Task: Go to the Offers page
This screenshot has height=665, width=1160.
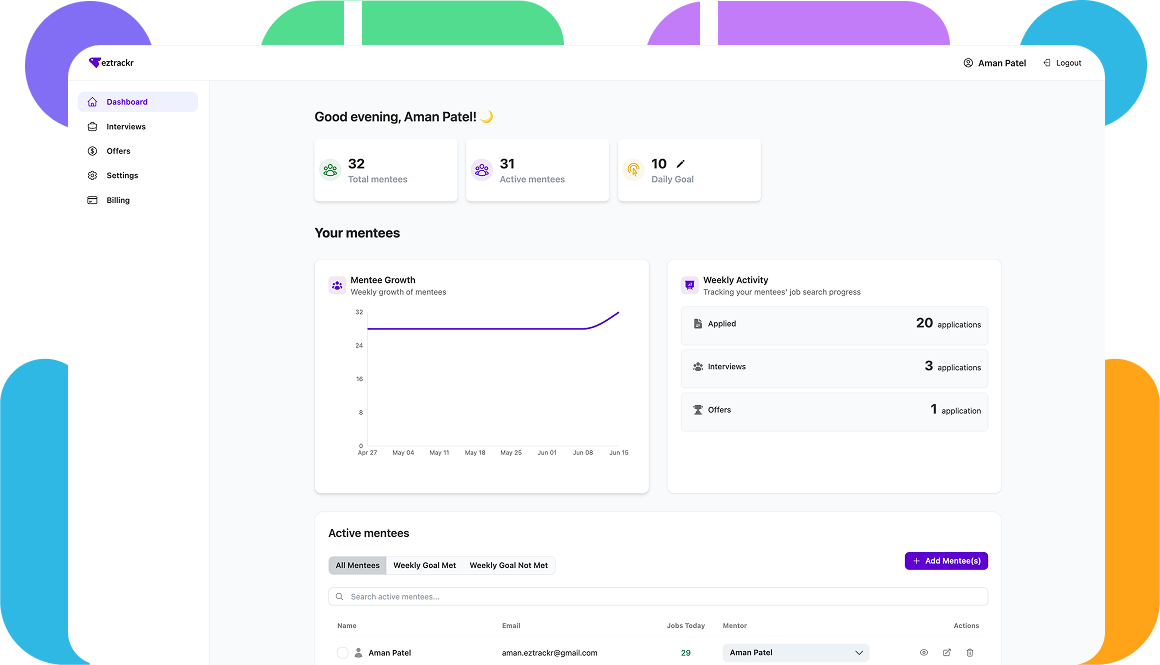Action: tap(138, 151)
